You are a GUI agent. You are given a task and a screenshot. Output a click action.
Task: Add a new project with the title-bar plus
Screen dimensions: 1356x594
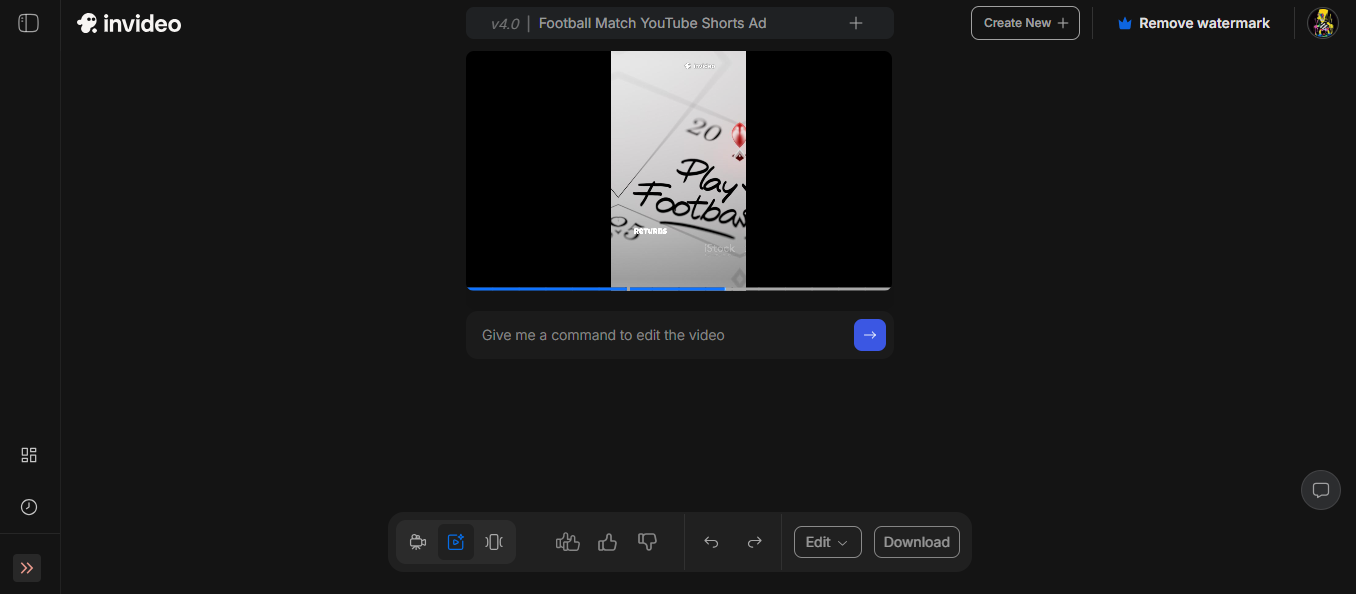[x=856, y=22]
